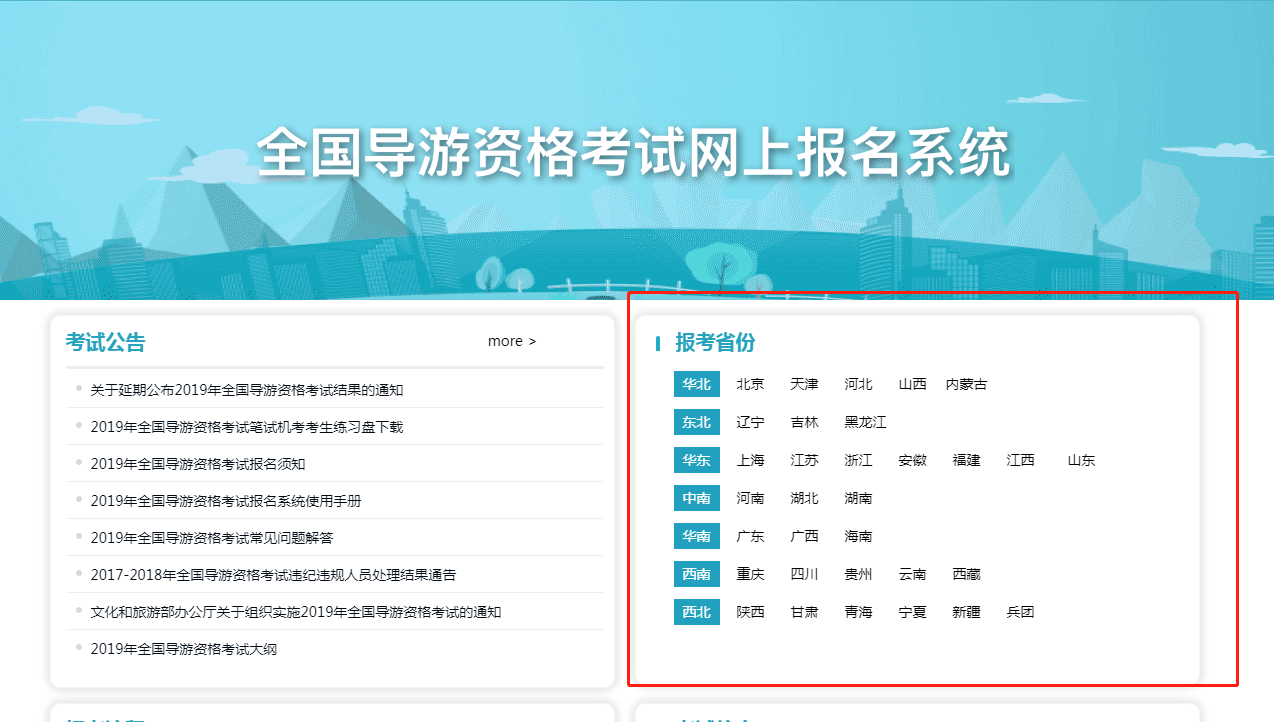Choose 上海 from 华东 provinces
This screenshot has width=1274, height=722.
pyautogui.click(x=750, y=460)
